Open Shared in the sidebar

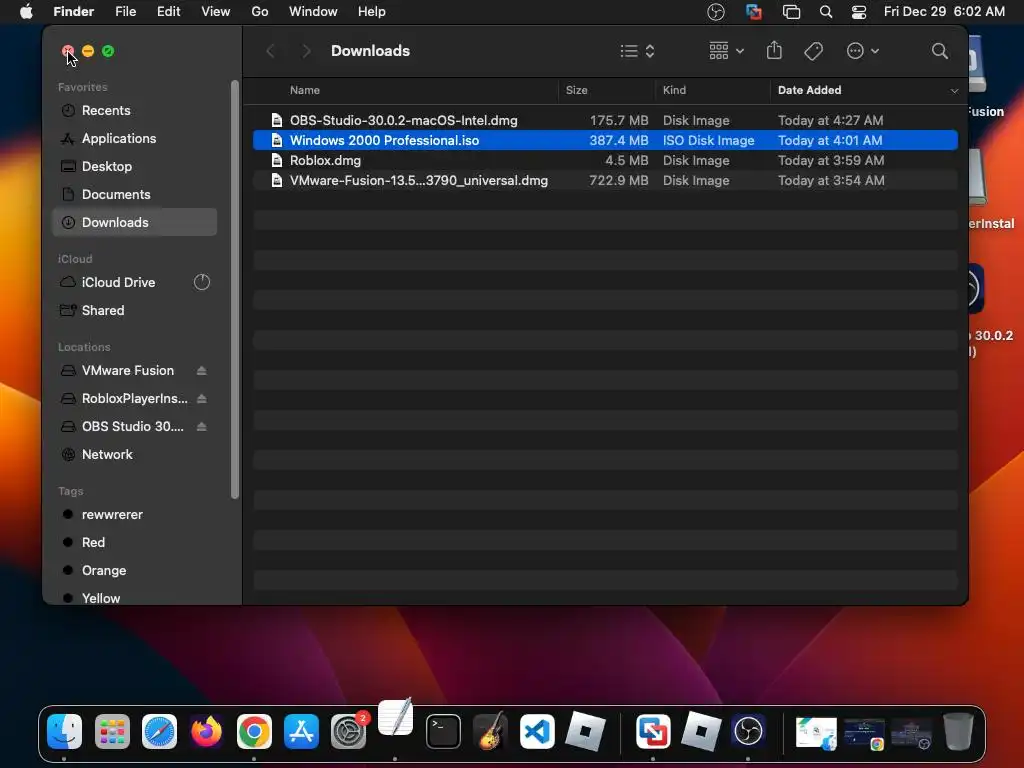134,310
